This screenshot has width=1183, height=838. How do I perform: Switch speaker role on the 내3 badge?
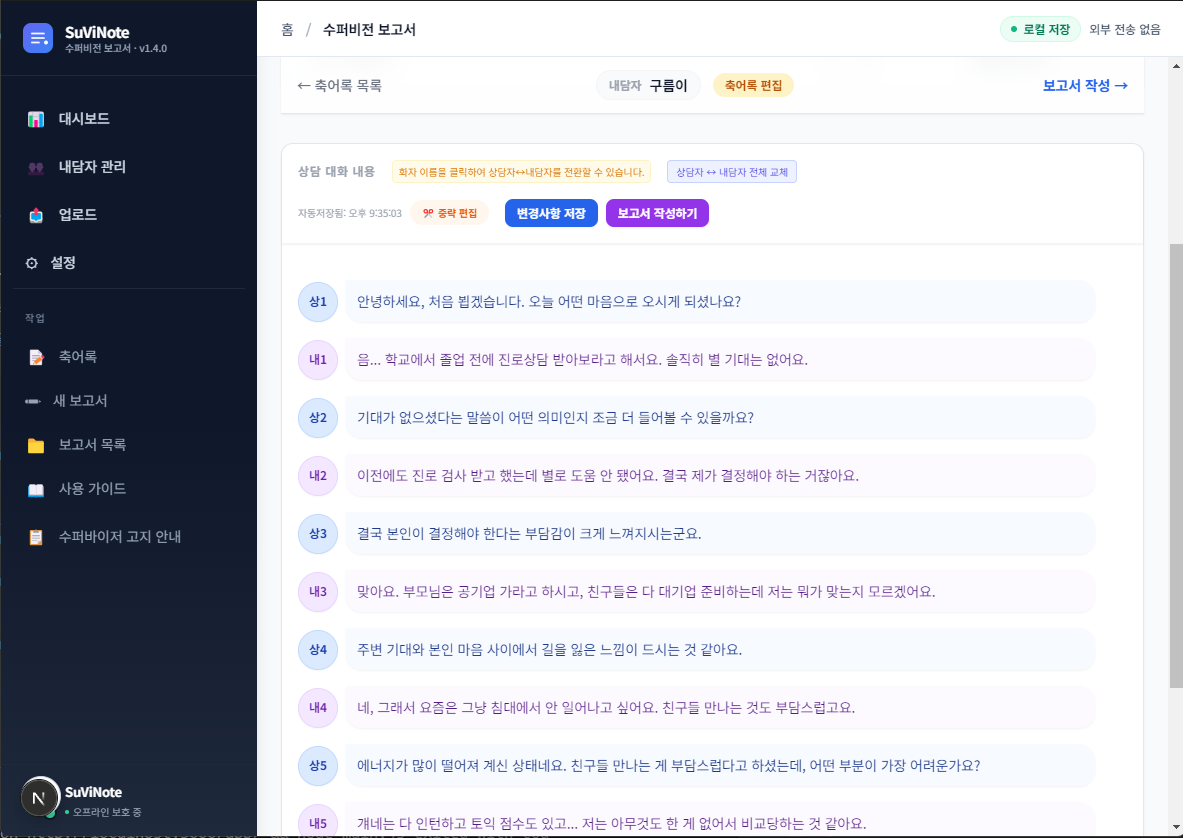[317, 592]
